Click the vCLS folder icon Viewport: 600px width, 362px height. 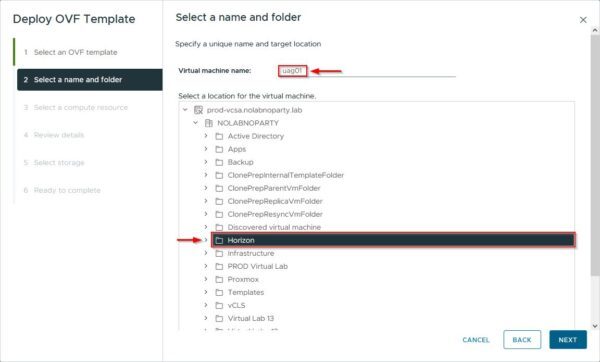point(219,305)
